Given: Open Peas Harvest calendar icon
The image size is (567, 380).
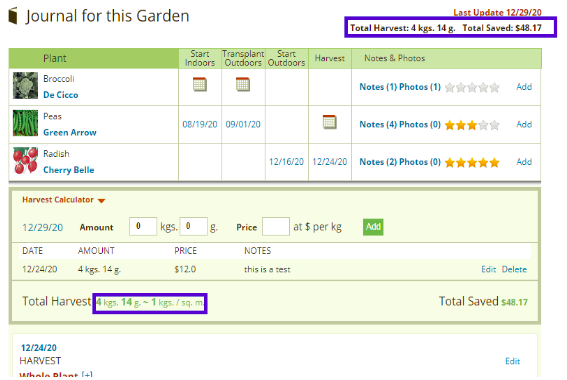Looking at the screenshot, I should pyautogui.click(x=329, y=122).
